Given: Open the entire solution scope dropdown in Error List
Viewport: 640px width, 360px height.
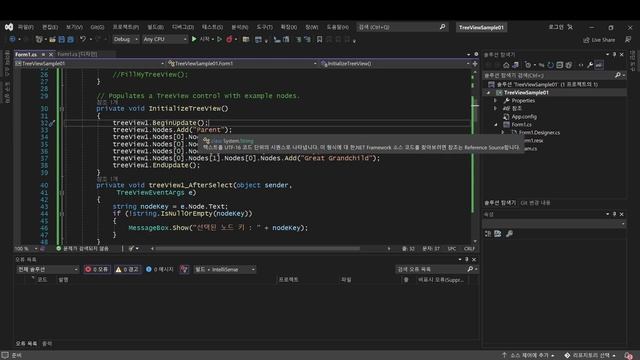Looking at the screenshot, I should (x=47, y=269).
